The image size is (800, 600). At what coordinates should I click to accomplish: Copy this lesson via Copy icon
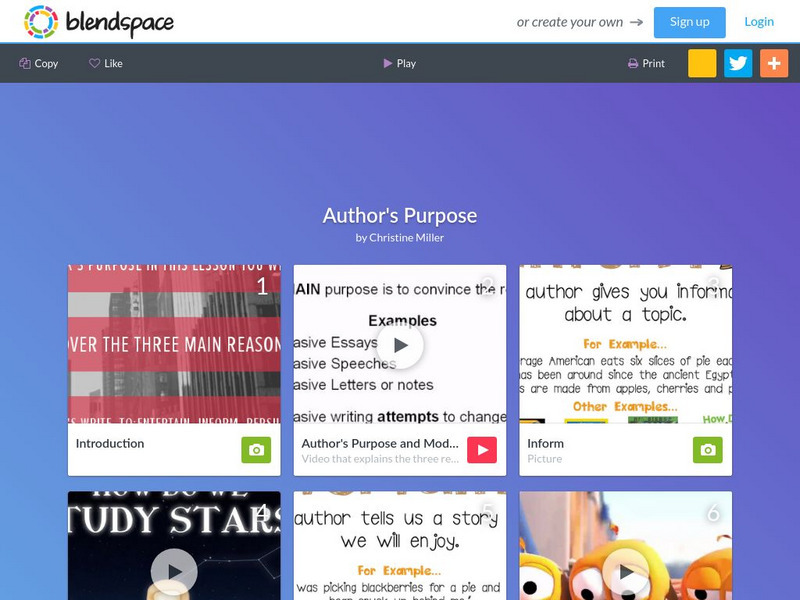25,63
